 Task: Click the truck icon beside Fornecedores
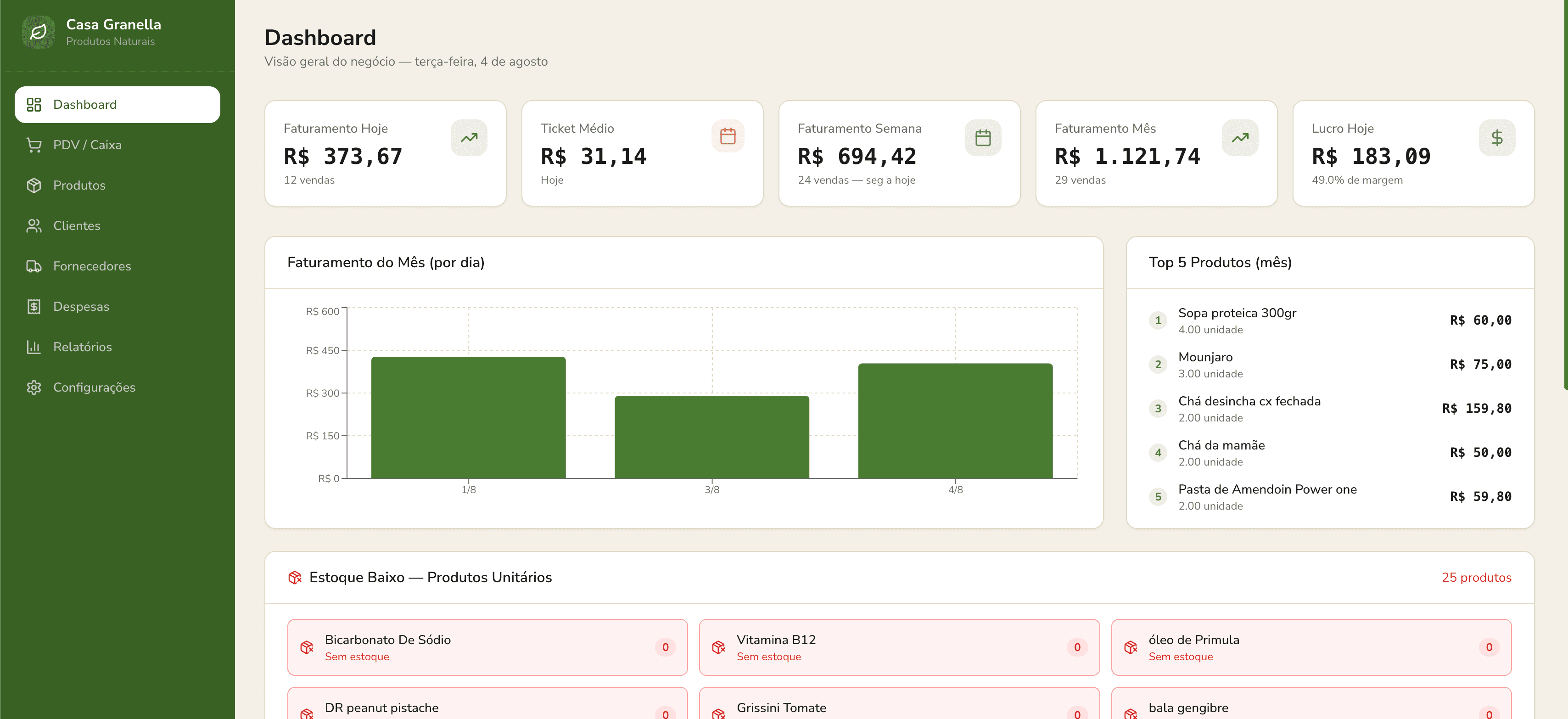tap(34, 266)
